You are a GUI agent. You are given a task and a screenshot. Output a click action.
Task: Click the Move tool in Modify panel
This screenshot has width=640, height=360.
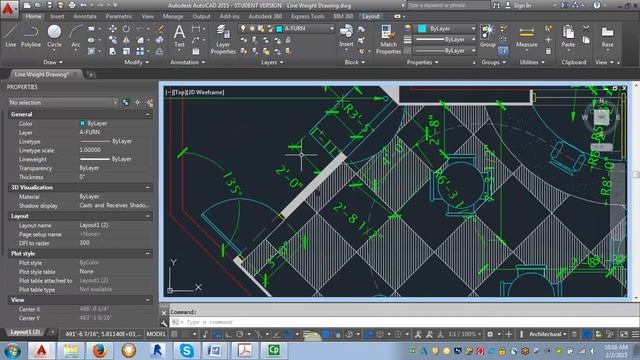pyautogui.click(x=113, y=29)
